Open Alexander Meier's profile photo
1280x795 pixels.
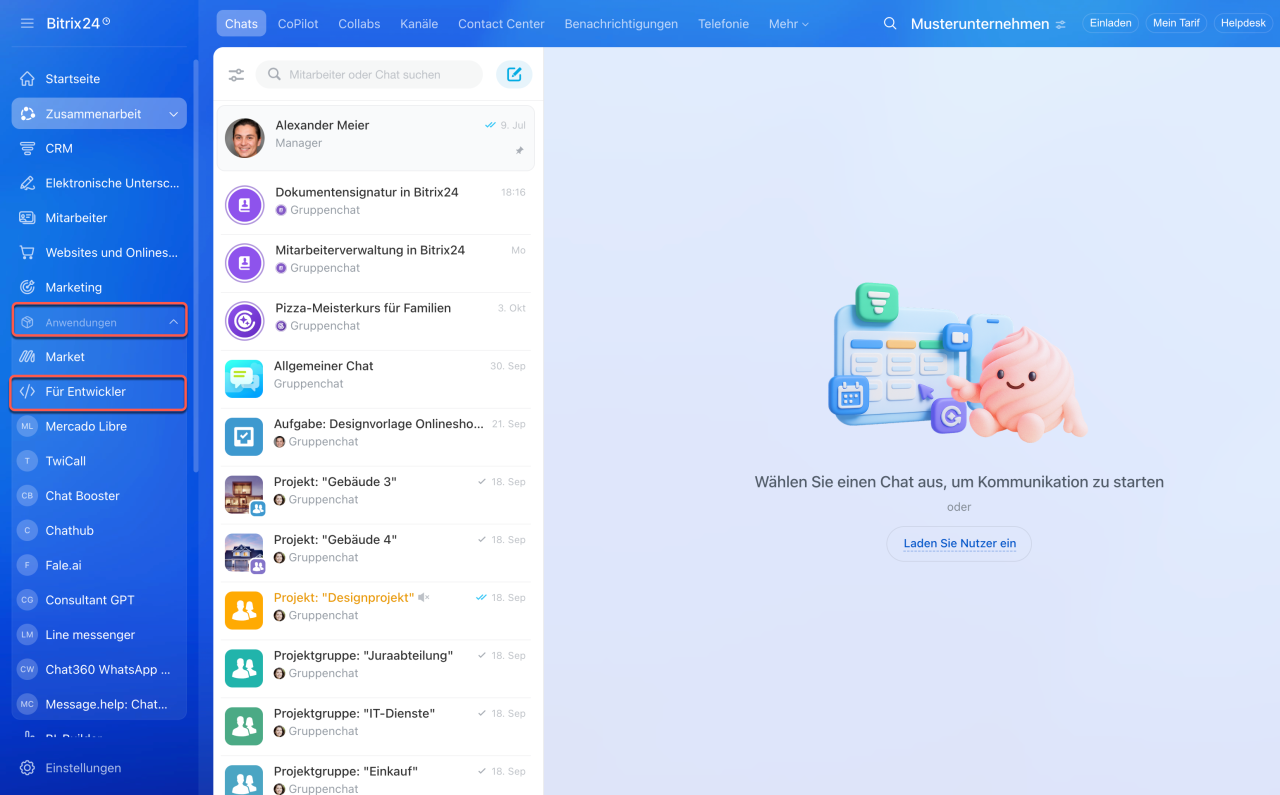[244, 138]
